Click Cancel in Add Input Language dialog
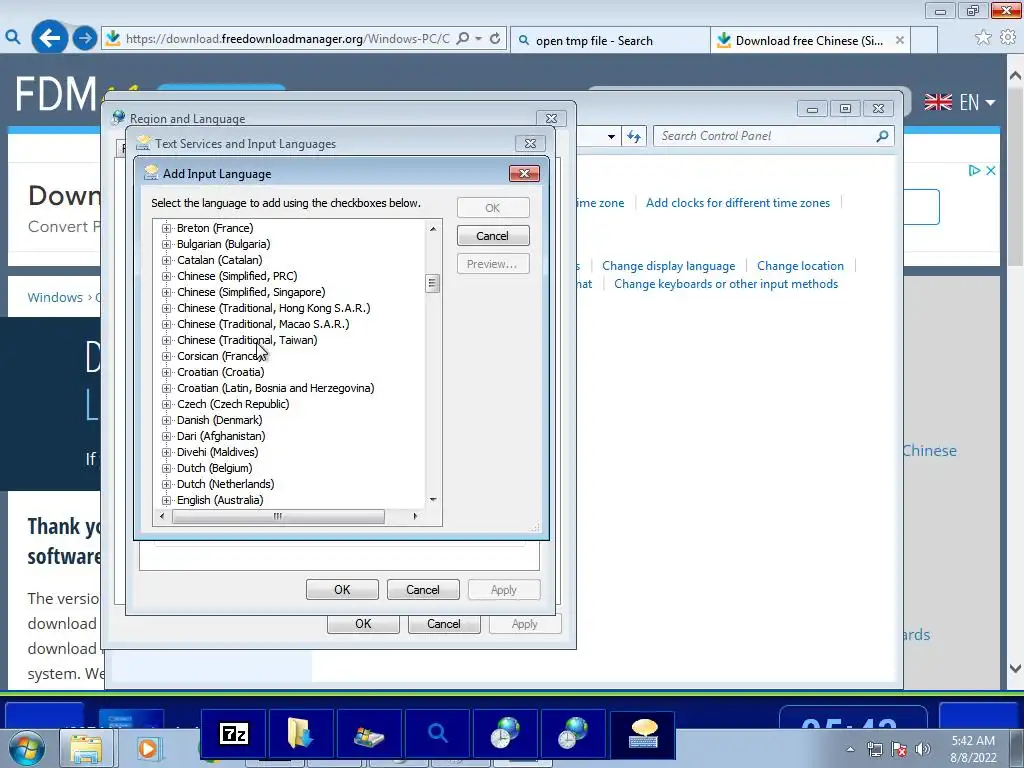Viewport: 1024px width, 768px height. (492, 236)
